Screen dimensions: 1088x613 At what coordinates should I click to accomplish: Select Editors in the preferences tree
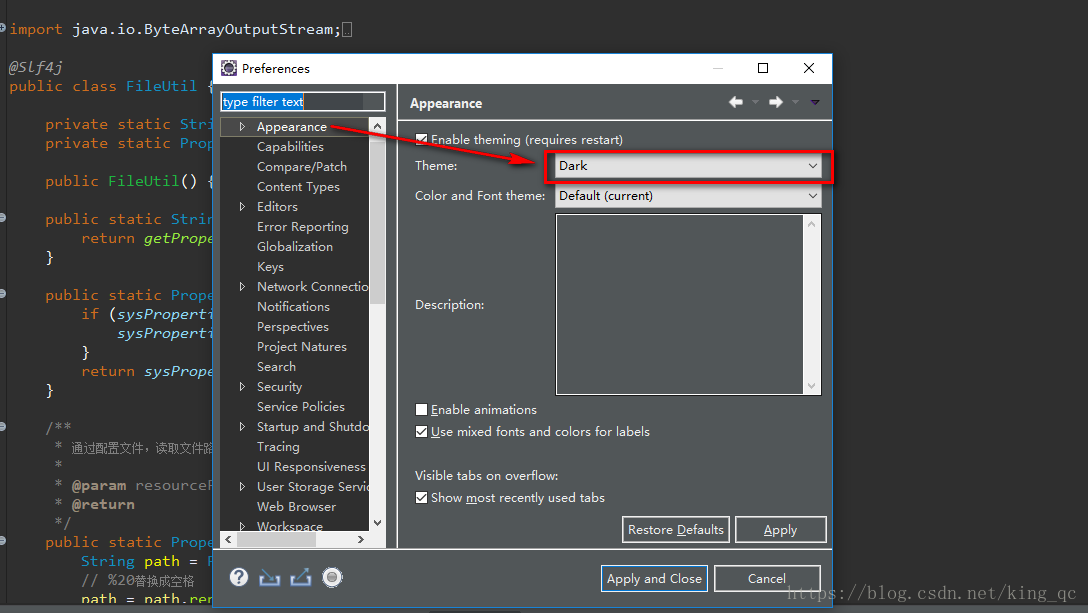pyautogui.click(x=277, y=207)
